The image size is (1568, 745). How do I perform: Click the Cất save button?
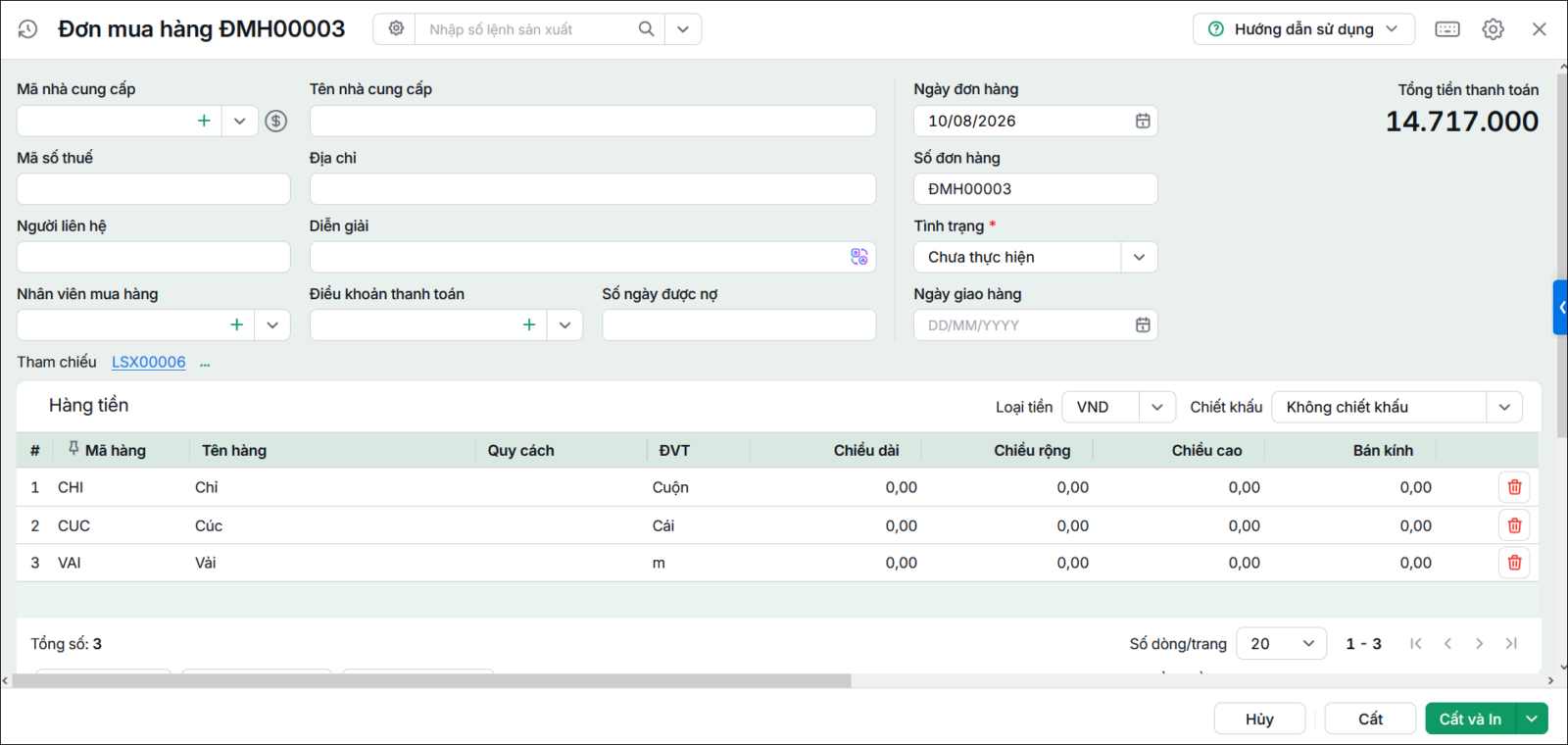coord(1370,719)
